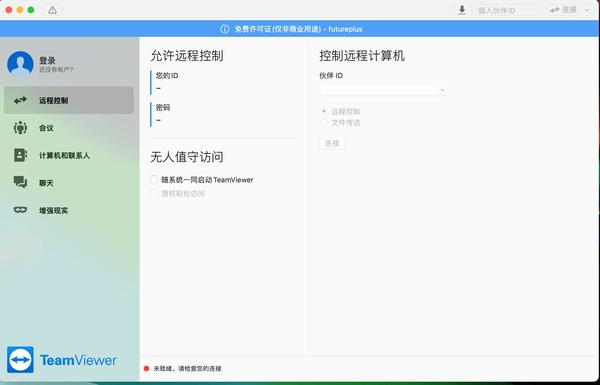The width and height of the screenshot is (600, 385).
Task: Focus the top partner ID insert field
Action: [509, 10]
